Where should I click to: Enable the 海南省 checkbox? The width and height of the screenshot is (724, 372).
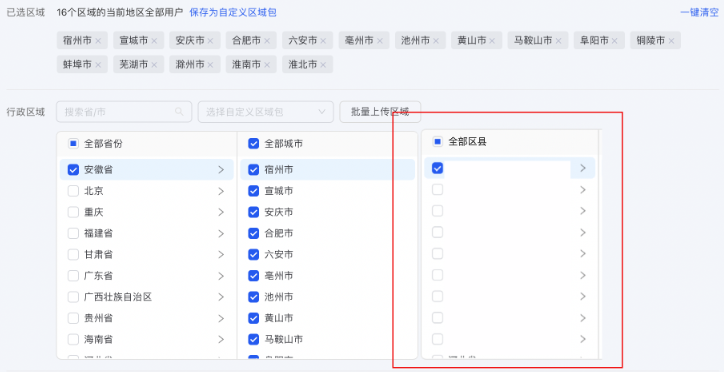[73, 340]
